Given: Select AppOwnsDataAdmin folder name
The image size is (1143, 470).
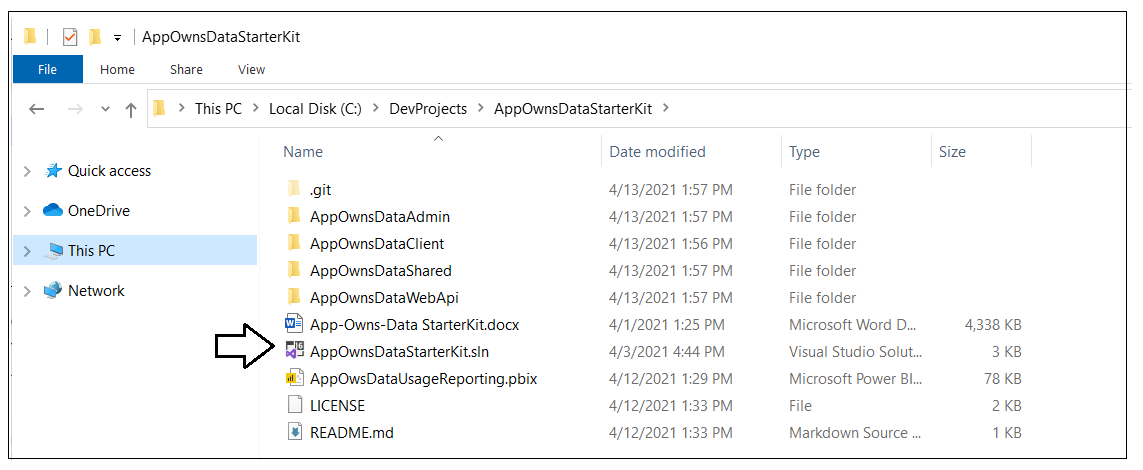Looking at the screenshot, I should pos(380,216).
